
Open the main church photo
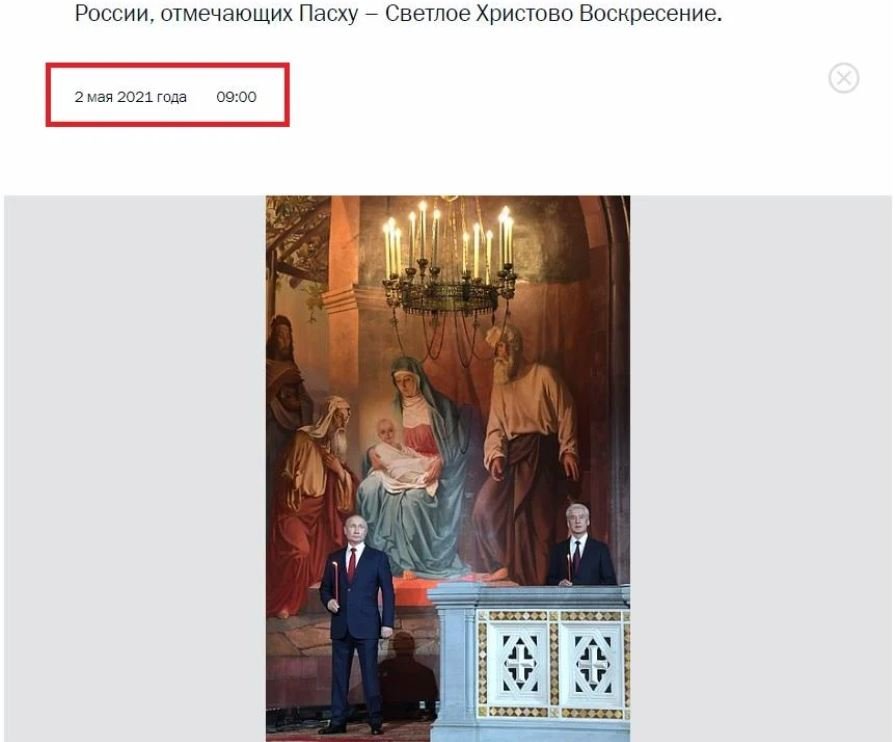[x=448, y=468]
